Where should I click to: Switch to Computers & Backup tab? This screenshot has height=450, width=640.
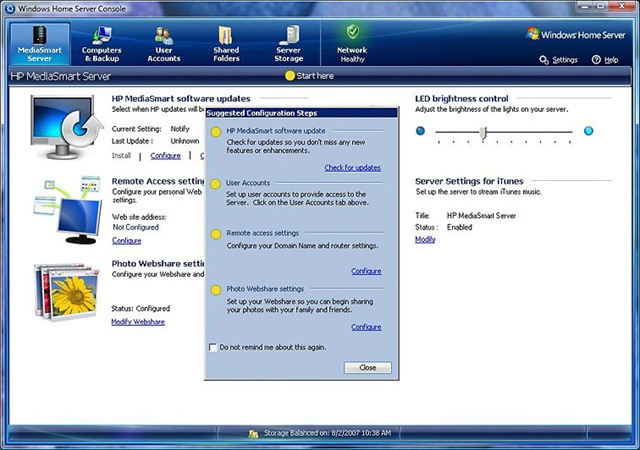point(102,44)
